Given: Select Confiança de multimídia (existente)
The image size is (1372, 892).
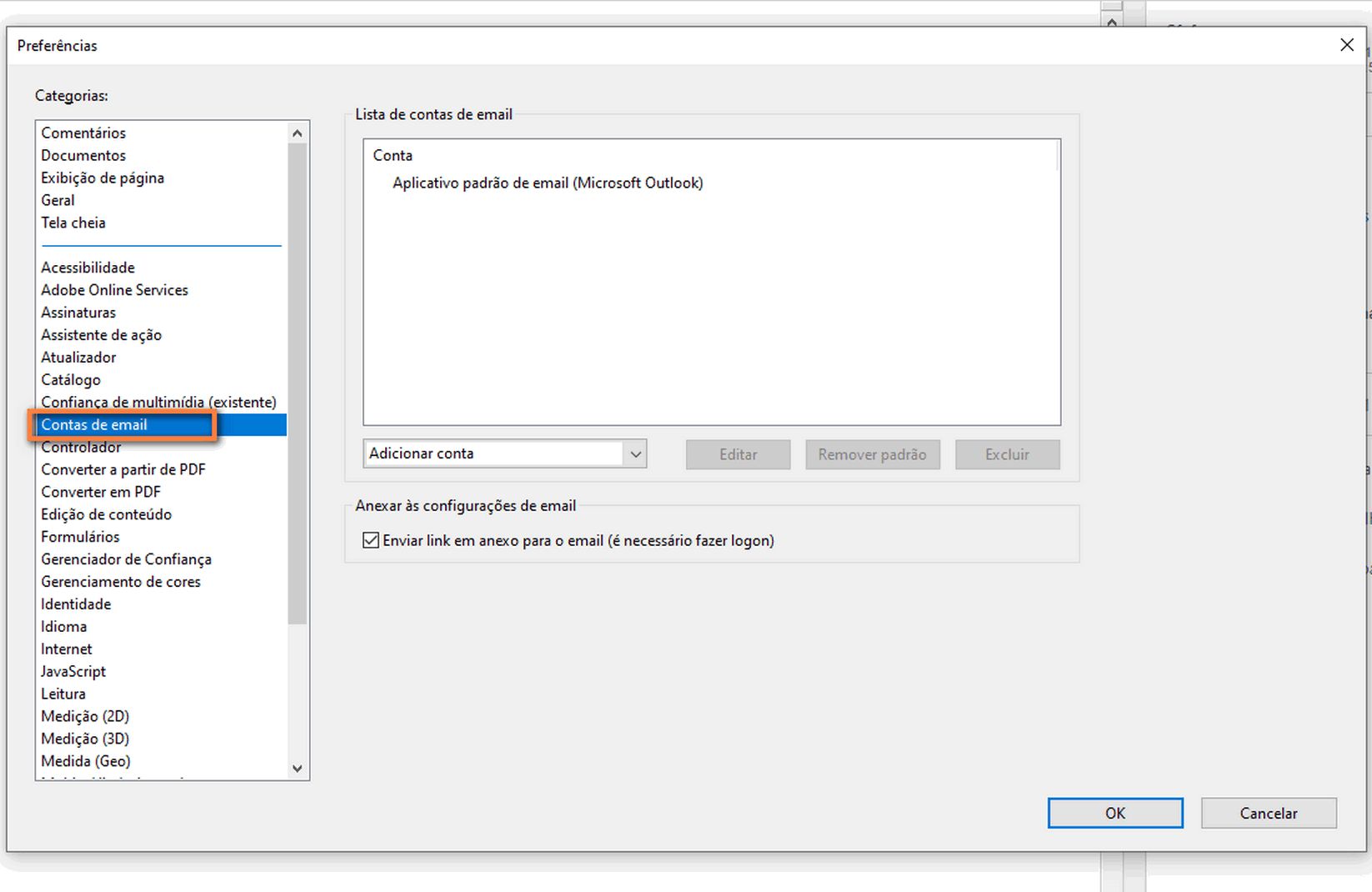Looking at the screenshot, I should [158, 403].
